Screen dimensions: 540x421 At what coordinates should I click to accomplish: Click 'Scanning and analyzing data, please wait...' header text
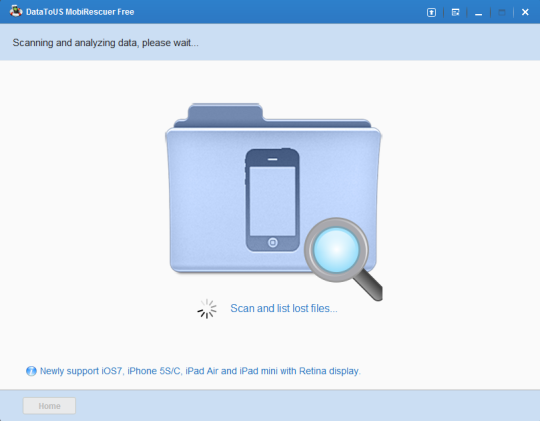coord(105,43)
